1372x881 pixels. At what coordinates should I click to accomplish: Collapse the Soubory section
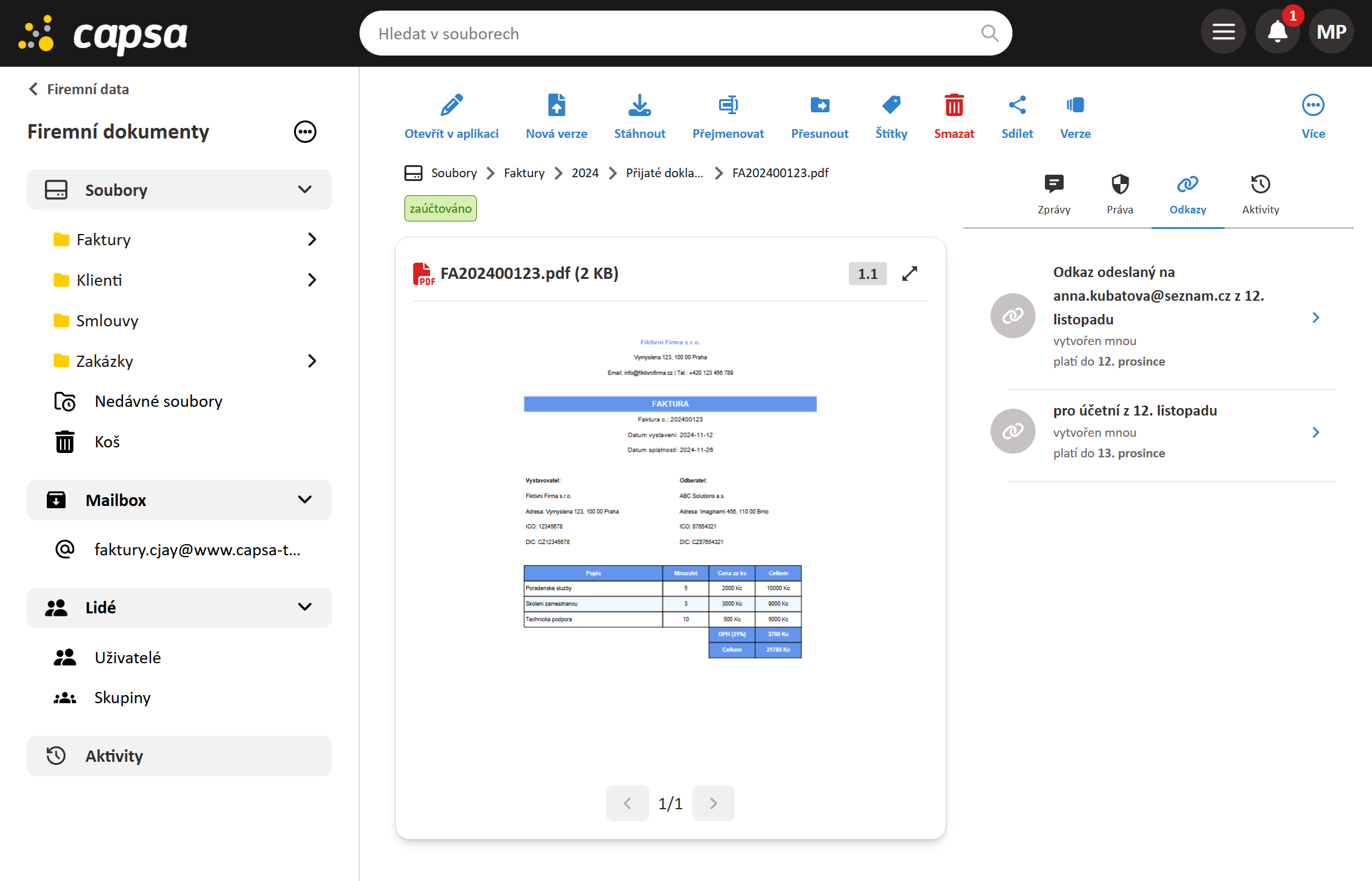pyautogui.click(x=305, y=190)
